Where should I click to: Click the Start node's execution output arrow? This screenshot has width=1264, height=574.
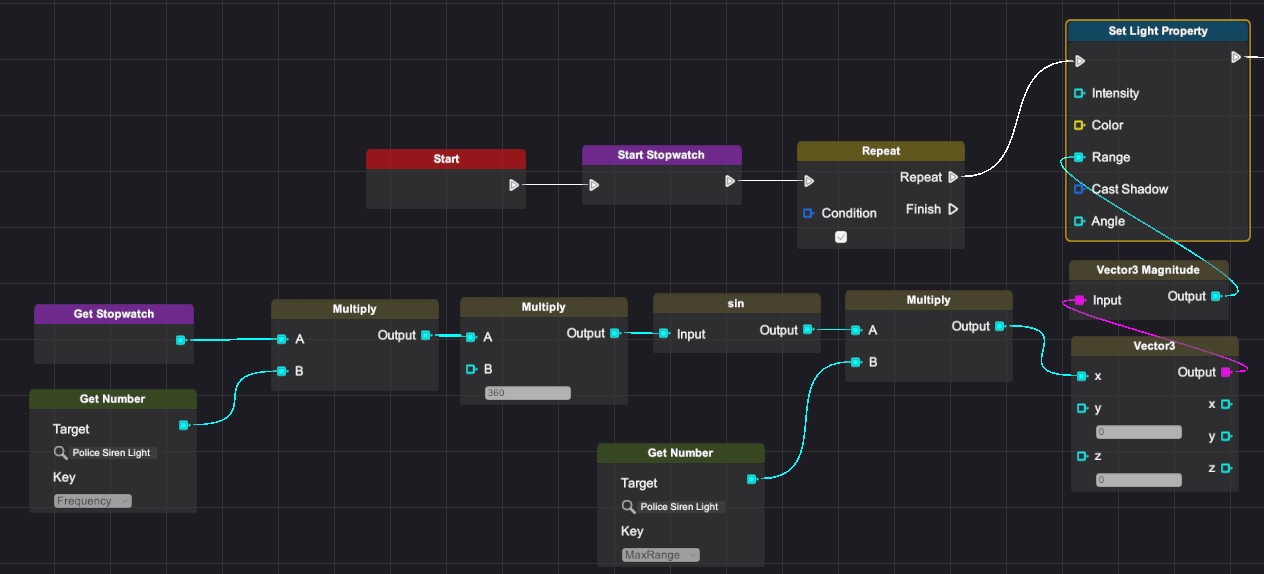click(x=513, y=185)
